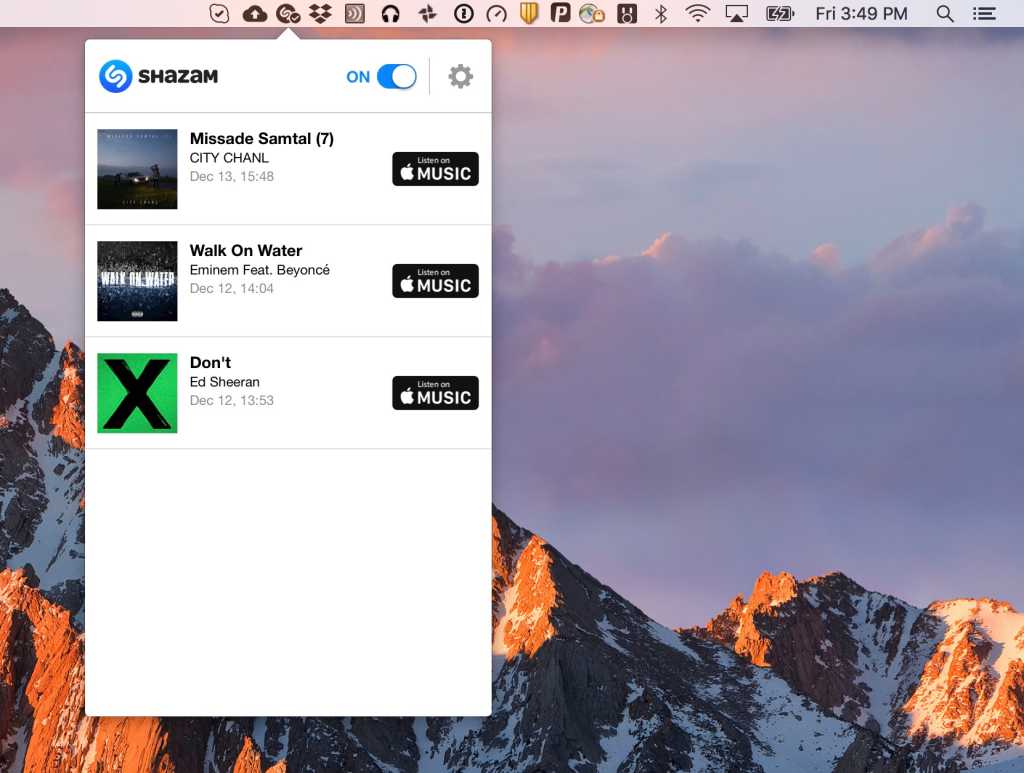Click the Dec 12, 13:53 timestamp
The image size is (1024, 773).
[231, 400]
